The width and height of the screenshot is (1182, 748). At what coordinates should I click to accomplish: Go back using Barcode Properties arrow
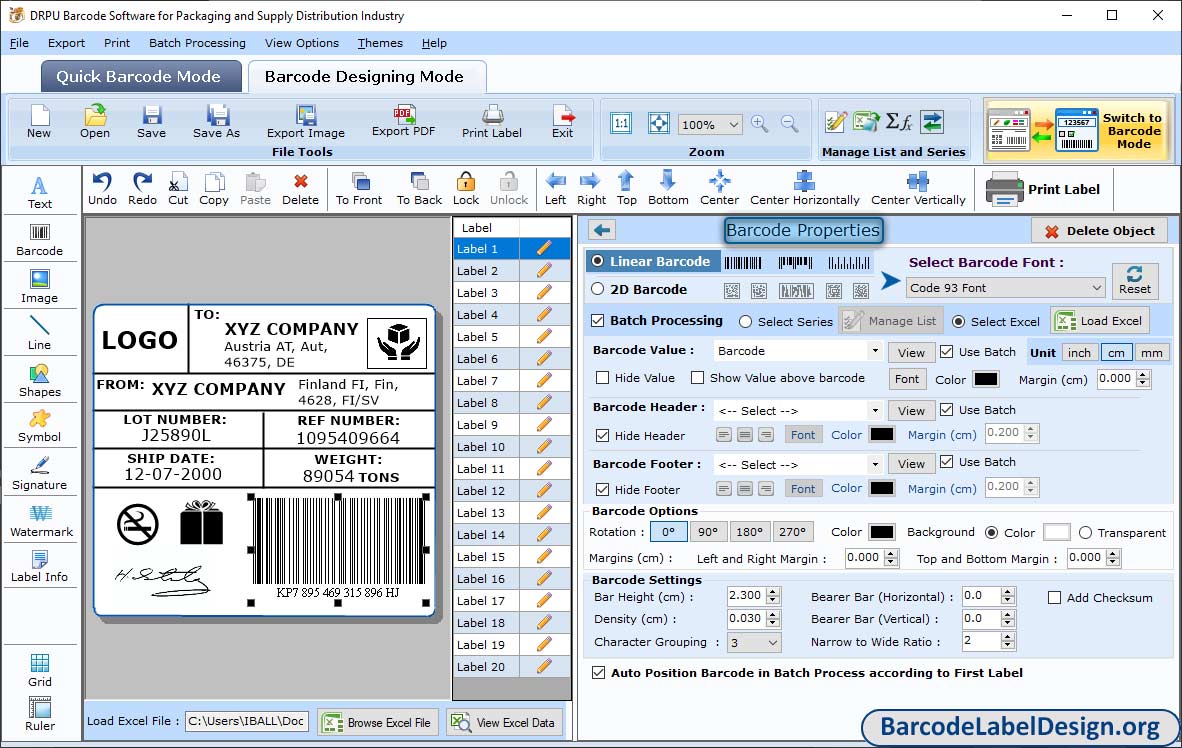coord(602,230)
